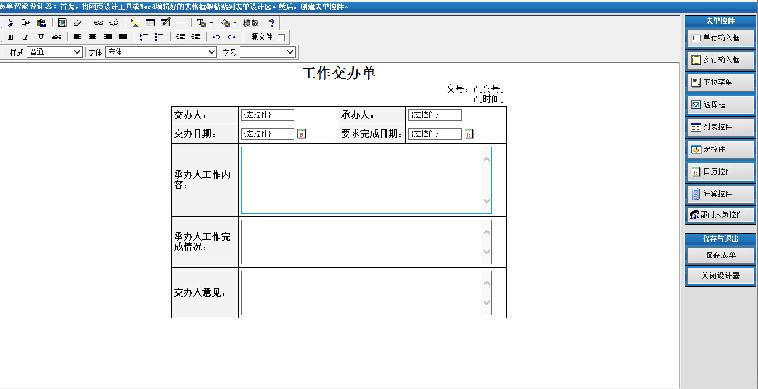Toggle Bold formatting
Screen dimensions: 758x389
pos(11,37)
